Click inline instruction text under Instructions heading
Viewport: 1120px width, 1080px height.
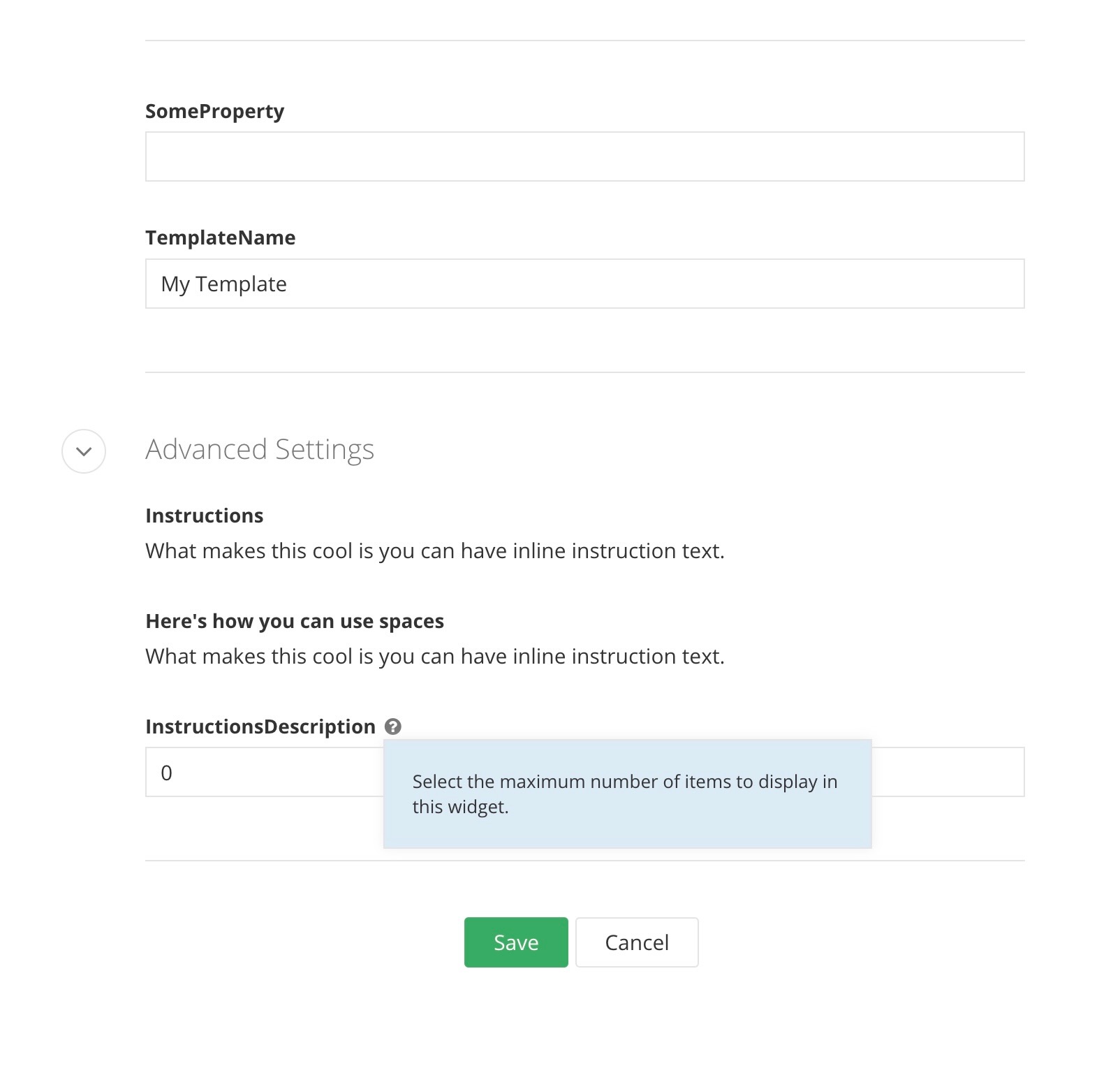coord(435,551)
